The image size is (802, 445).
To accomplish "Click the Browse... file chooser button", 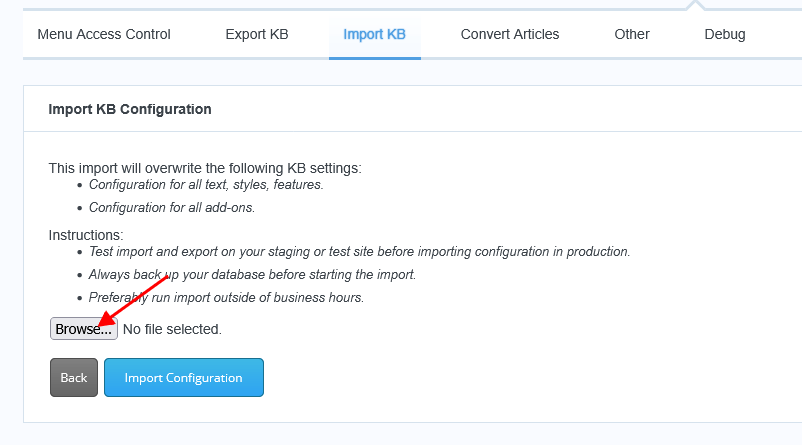I will [84, 329].
